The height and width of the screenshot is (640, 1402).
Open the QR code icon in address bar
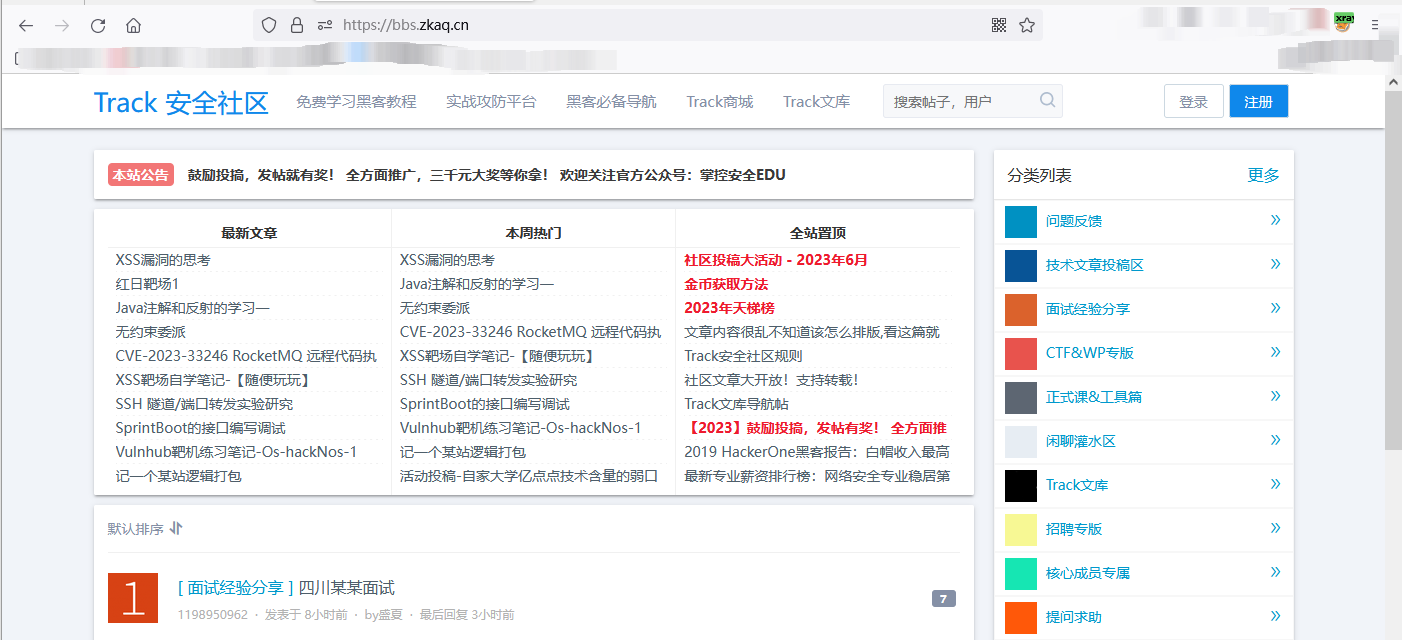(x=999, y=26)
